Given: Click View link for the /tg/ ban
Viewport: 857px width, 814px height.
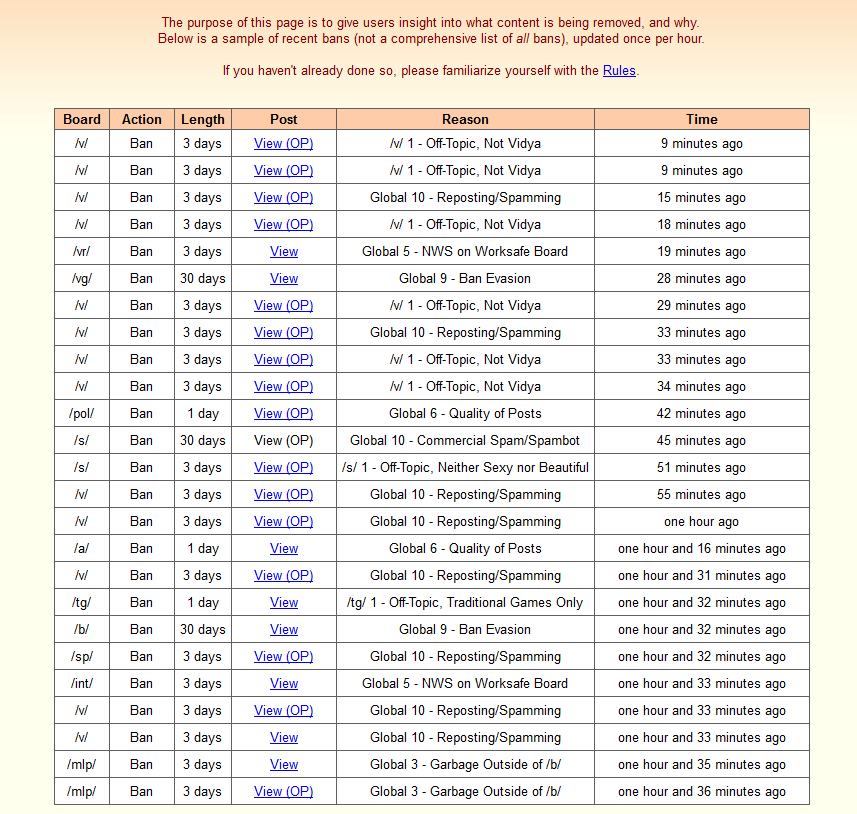Looking at the screenshot, I should point(284,603).
